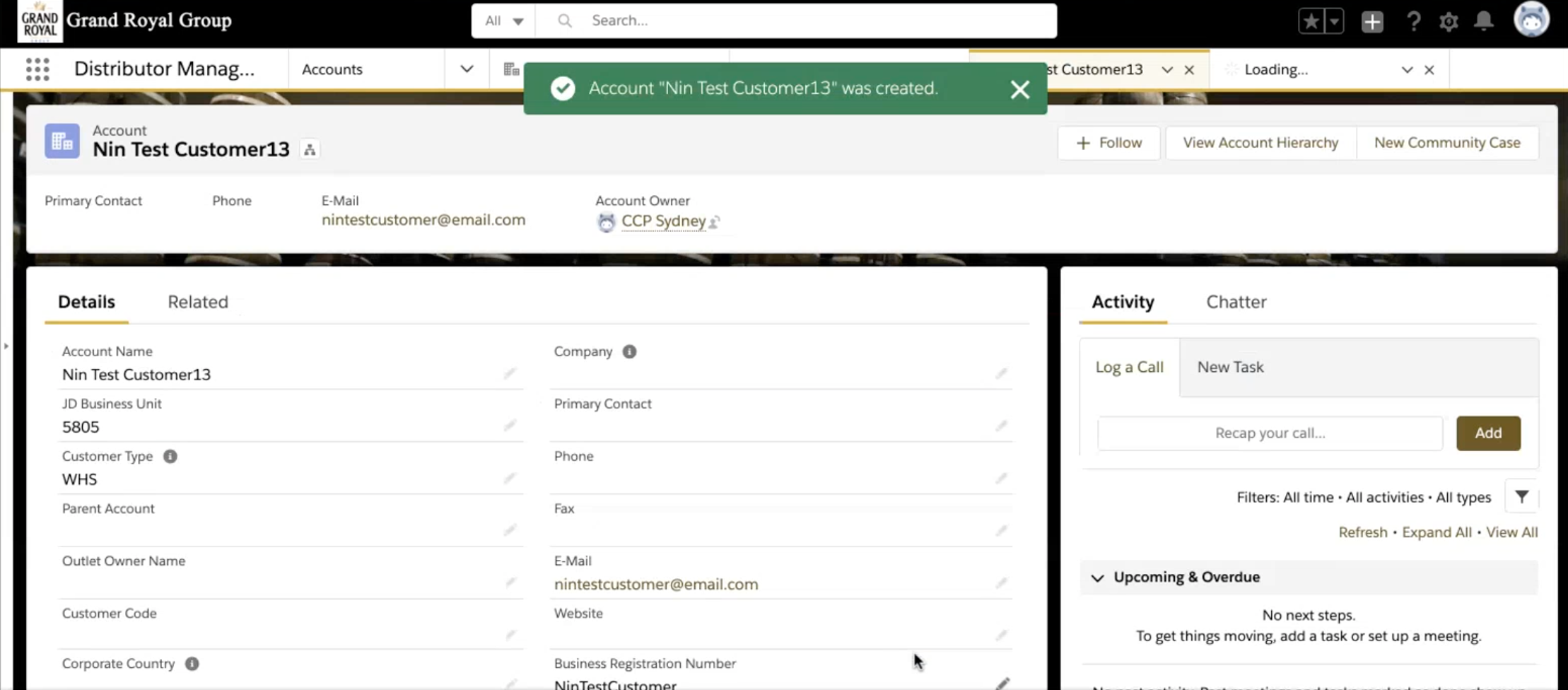Click the Grand Royal logo
The image size is (1568, 690).
click(x=40, y=21)
